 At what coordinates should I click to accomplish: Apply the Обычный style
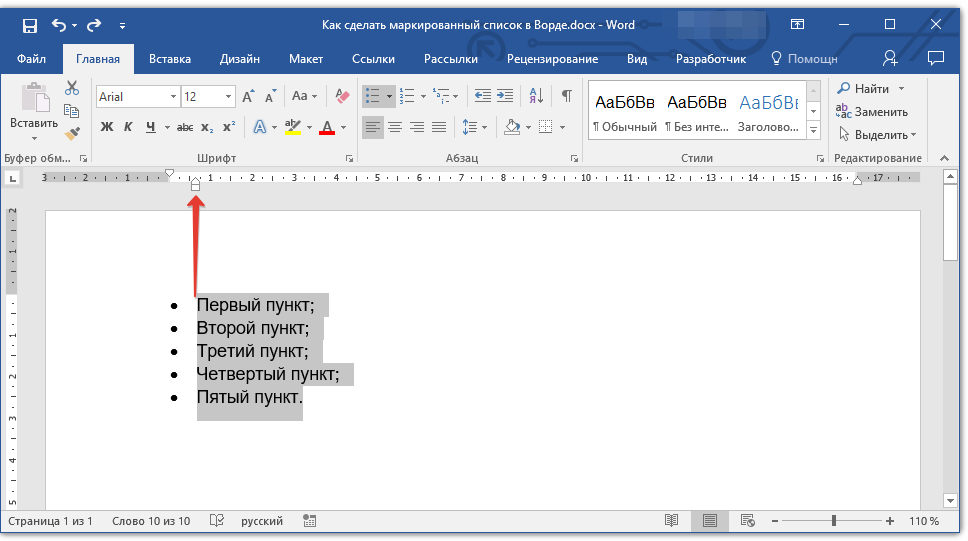point(624,110)
